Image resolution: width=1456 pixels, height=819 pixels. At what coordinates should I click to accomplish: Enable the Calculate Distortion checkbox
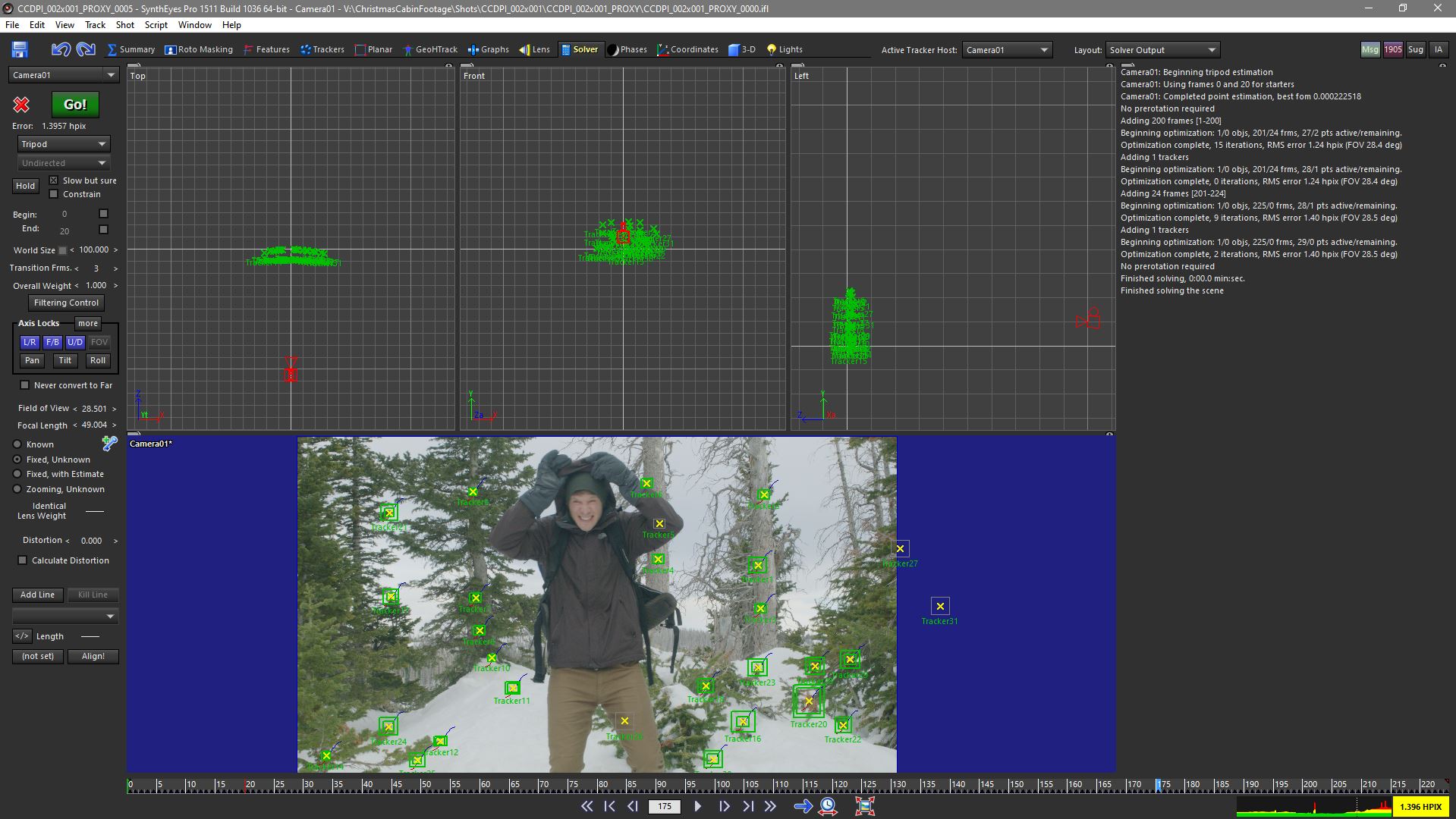click(x=23, y=560)
